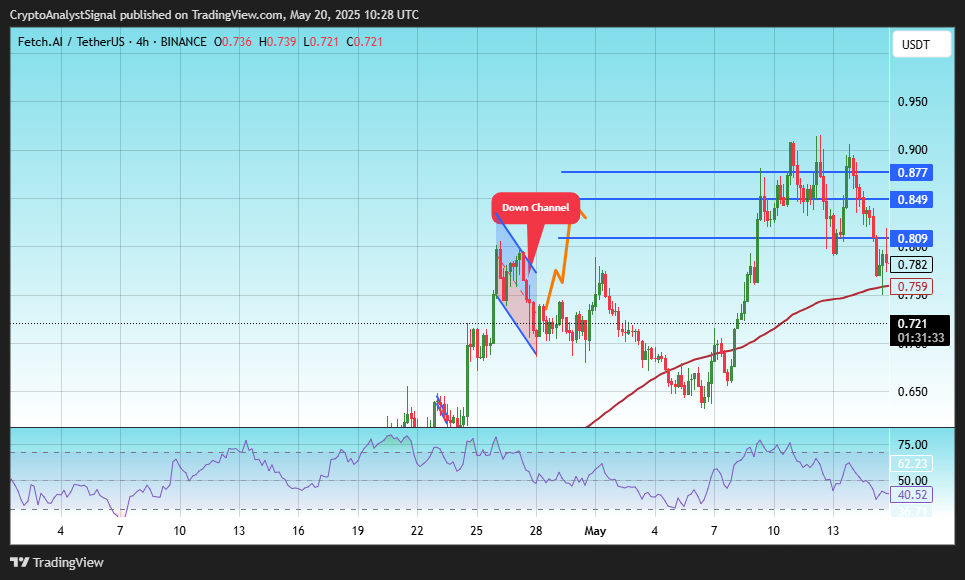
Task: Click the 22 date axis label
Action: (x=417, y=531)
